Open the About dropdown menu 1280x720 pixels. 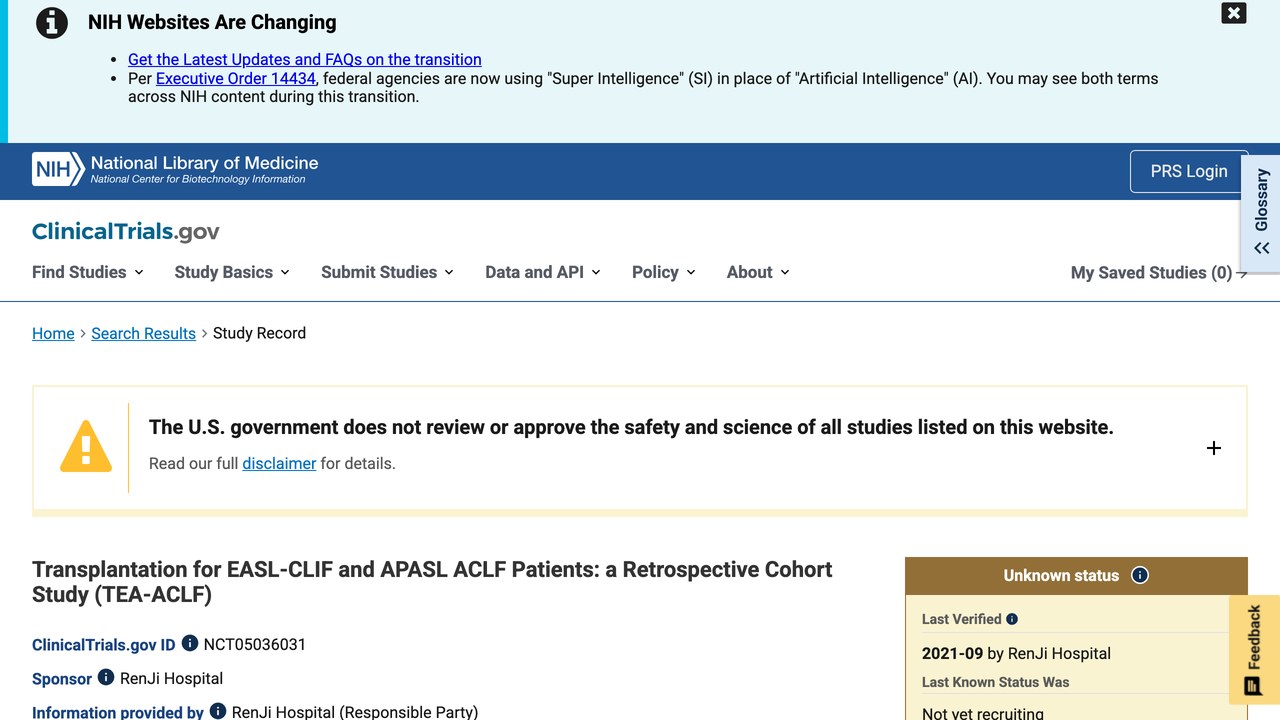(x=758, y=272)
